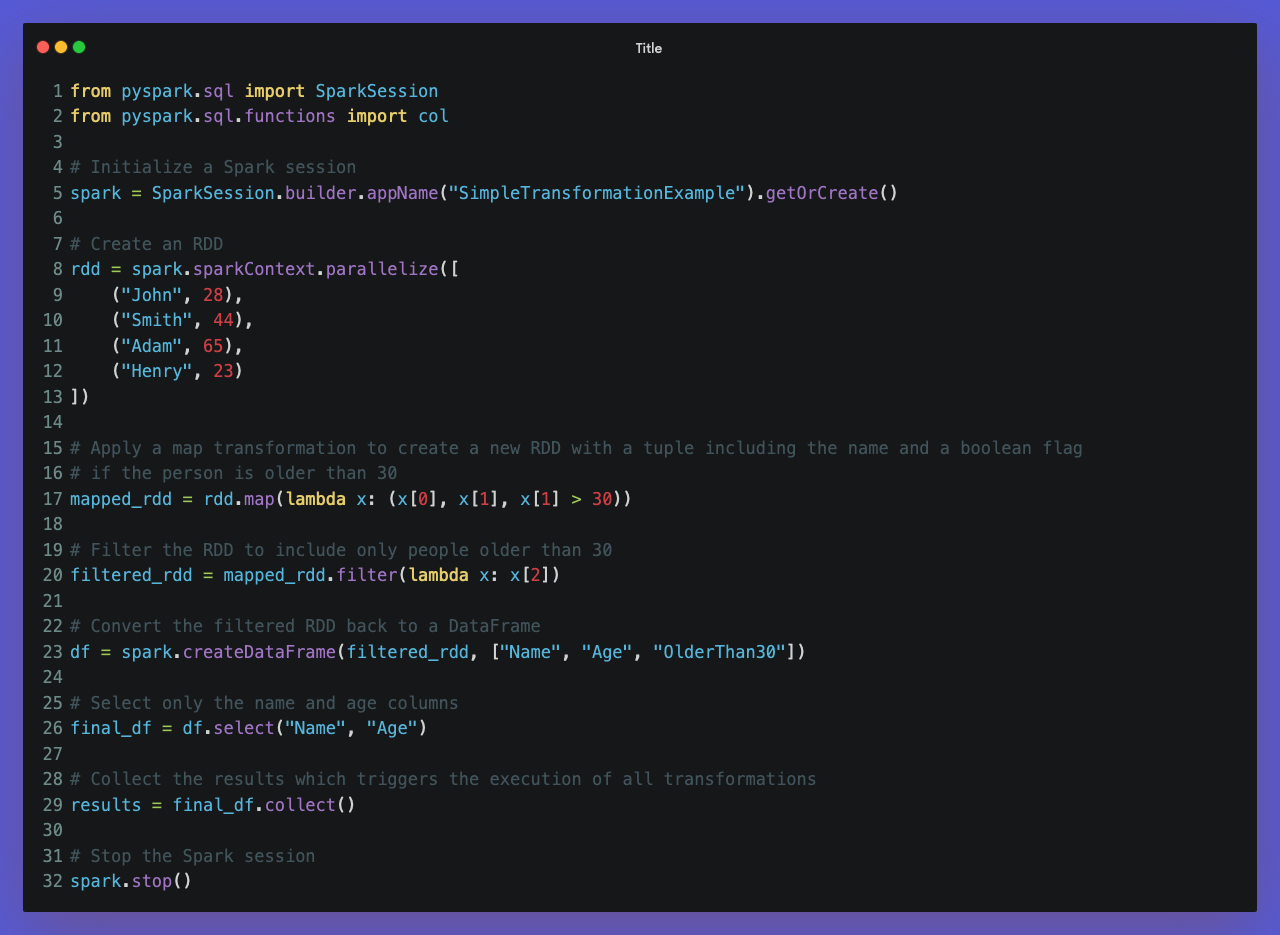Click line number 21 in the gutter

coord(52,601)
